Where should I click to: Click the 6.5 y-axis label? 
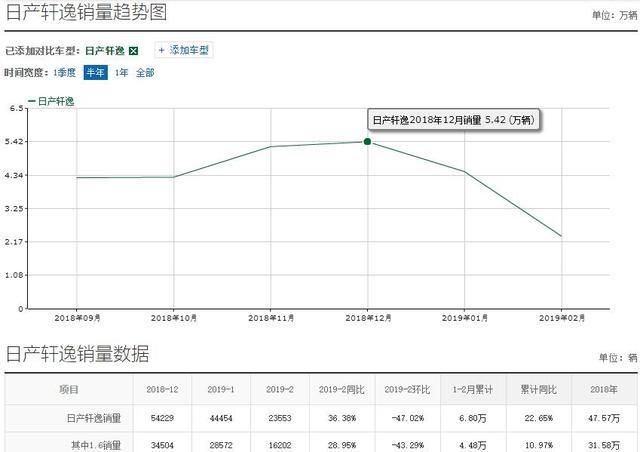tap(17, 108)
